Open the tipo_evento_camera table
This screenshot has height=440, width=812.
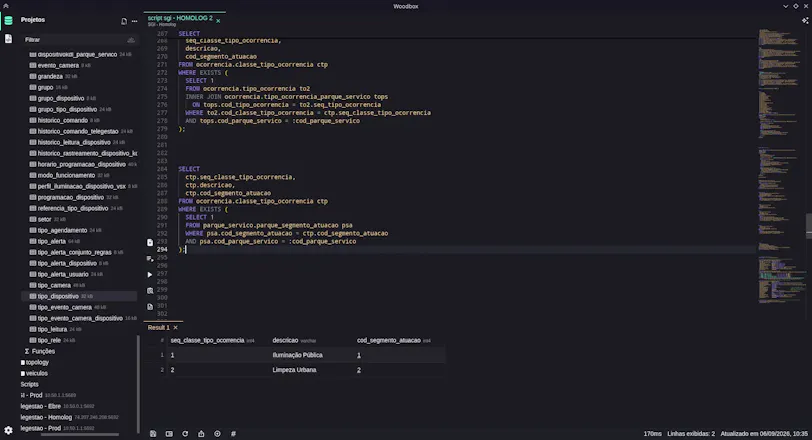(65, 307)
